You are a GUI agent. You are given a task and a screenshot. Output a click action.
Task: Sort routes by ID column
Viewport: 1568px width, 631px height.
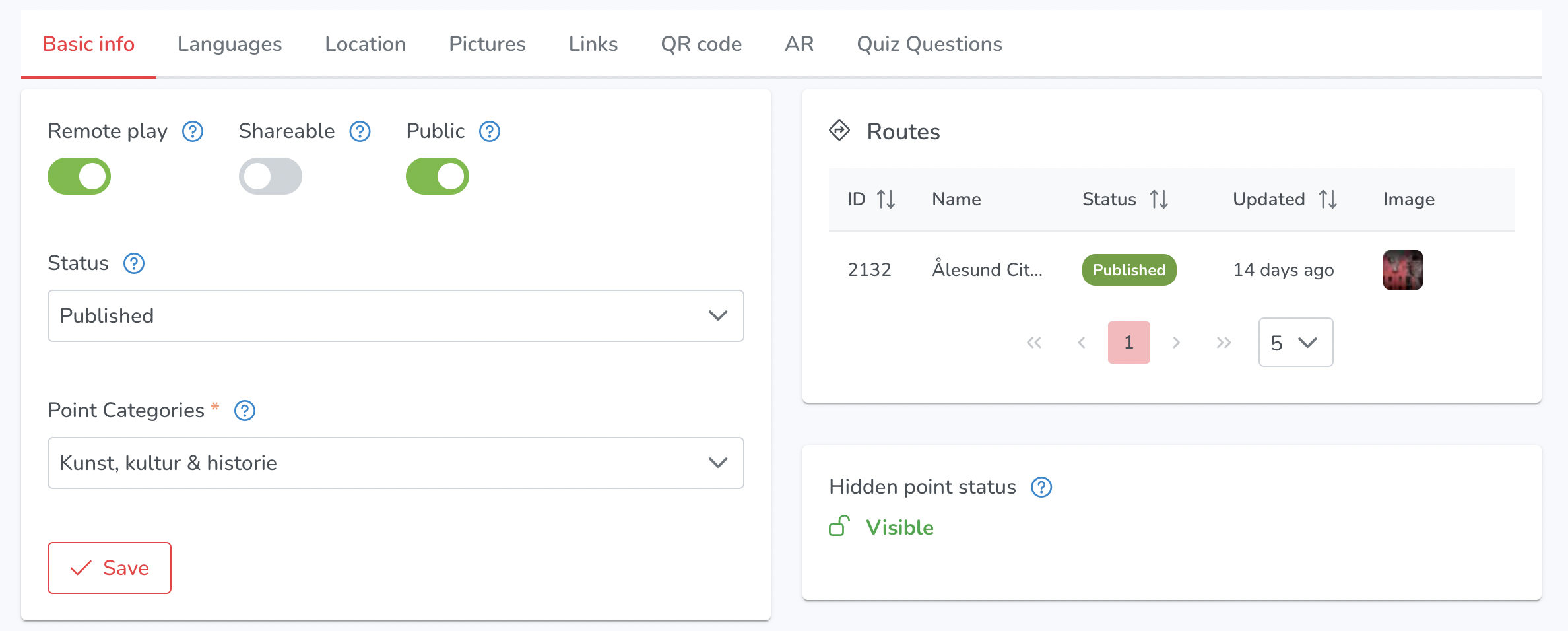click(886, 199)
